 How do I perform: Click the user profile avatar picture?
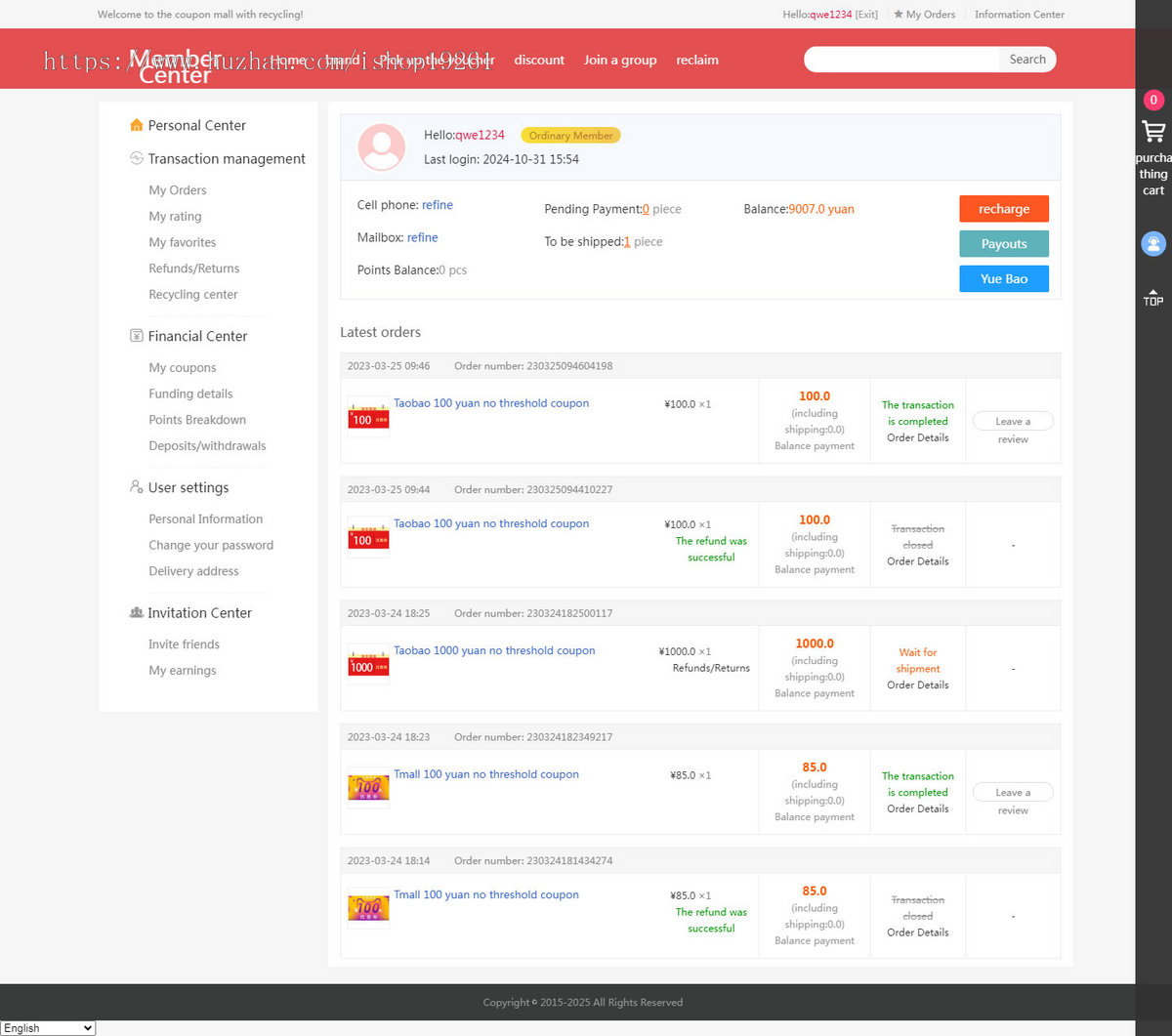(x=382, y=147)
